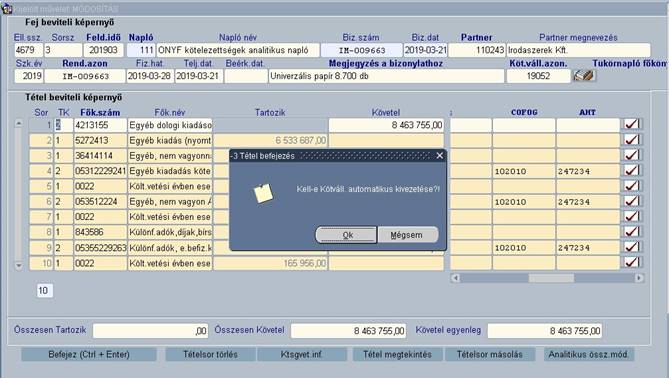The image size is (669, 378).
Task: Toggle the checkmark for row 5272413
Action: [631, 140]
